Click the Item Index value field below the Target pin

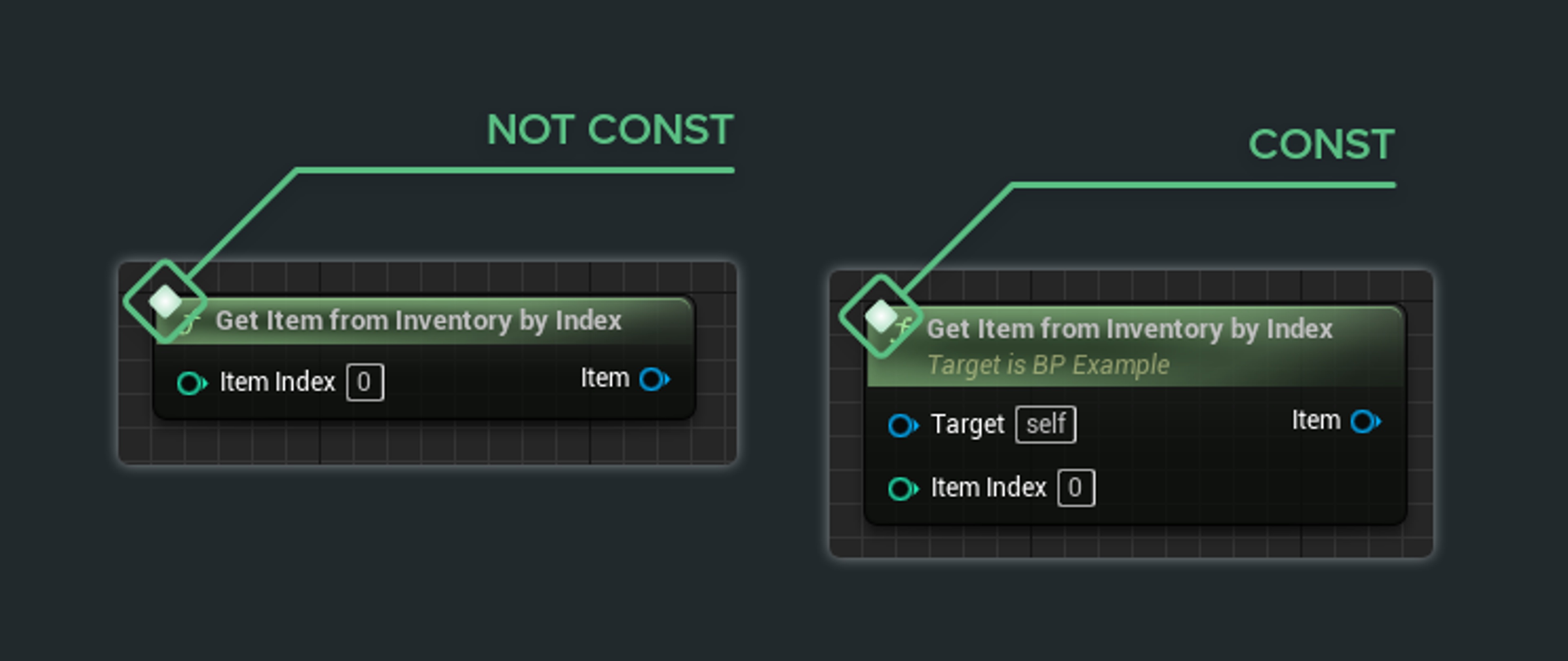pos(1076,488)
